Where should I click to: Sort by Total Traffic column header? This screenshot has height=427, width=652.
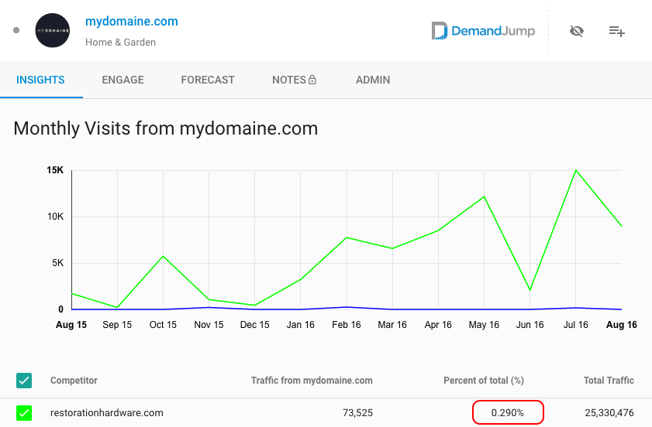pos(609,380)
